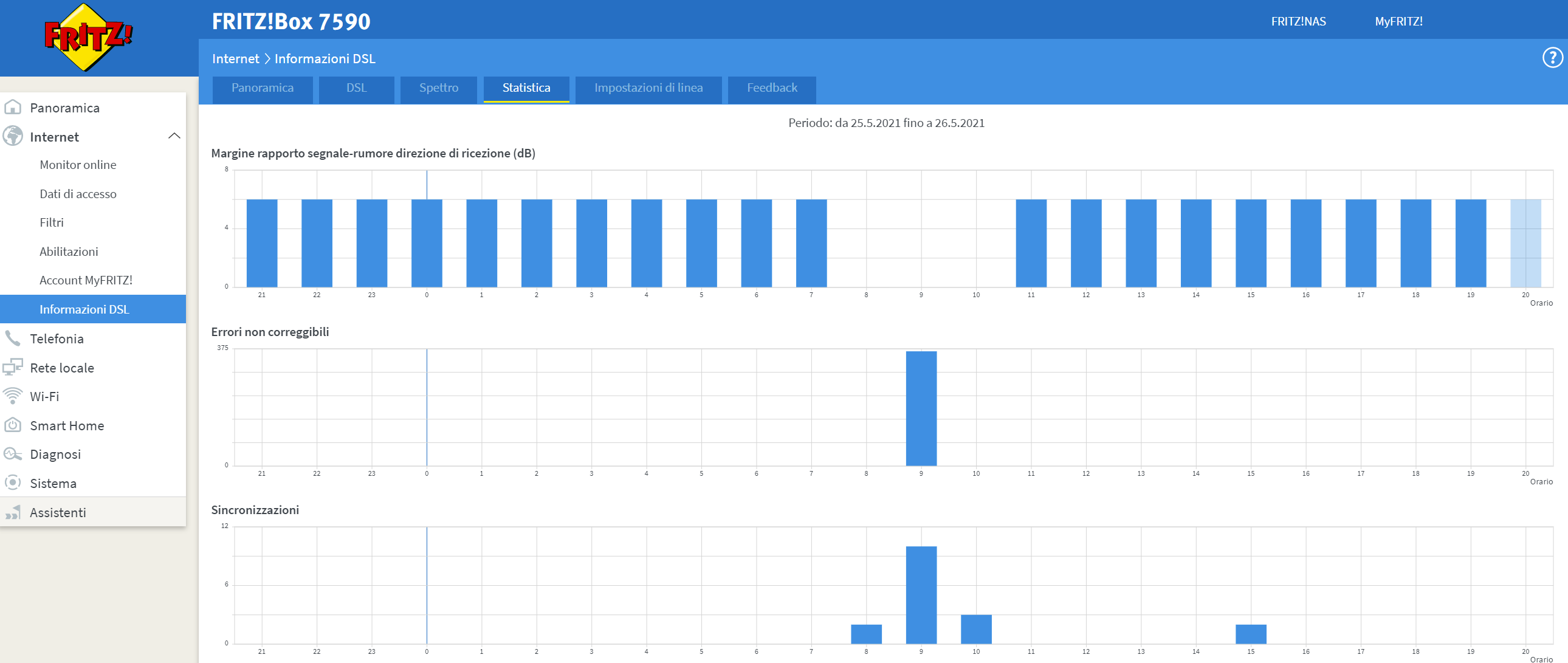Click the Smart Home power icon
1568x663 pixels.
[x=13, y=425]
